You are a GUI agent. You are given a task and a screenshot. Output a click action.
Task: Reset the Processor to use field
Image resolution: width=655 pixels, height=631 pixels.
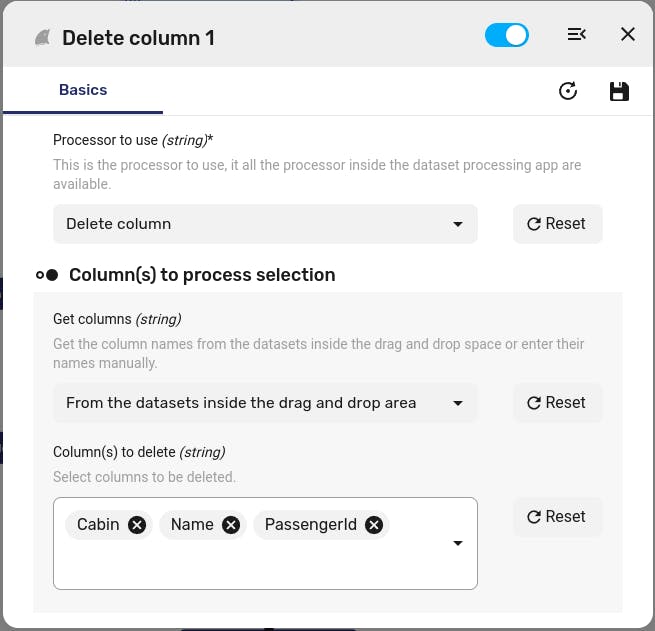click(x=558, y=224)
